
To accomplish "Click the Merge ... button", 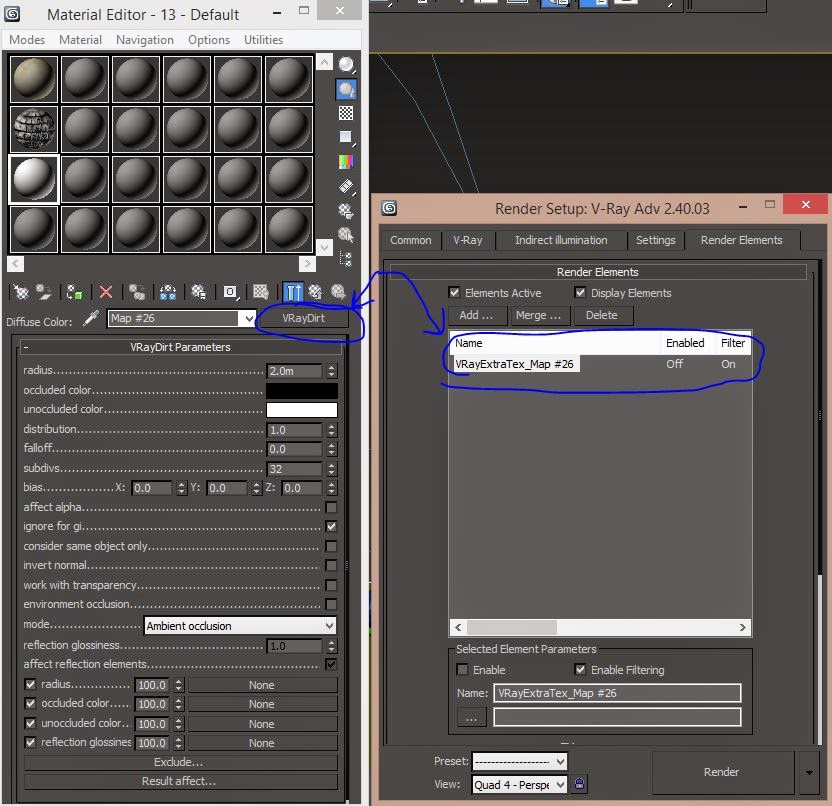I will [x=539, y=315].
